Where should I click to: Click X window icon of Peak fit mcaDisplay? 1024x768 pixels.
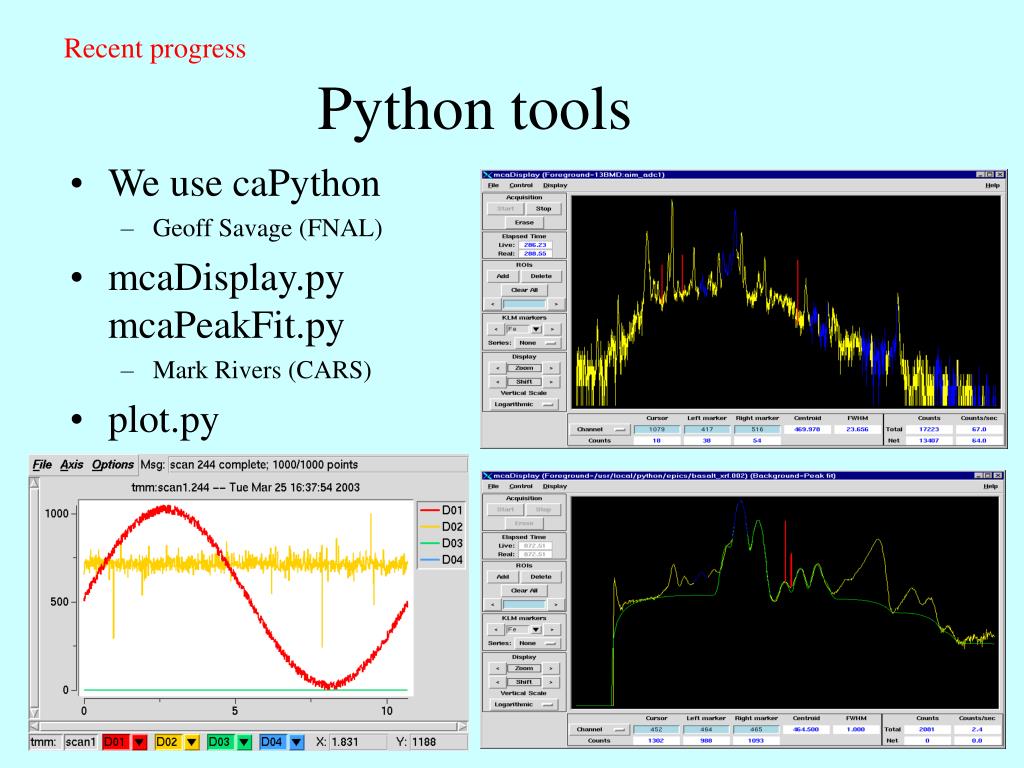(x=487, y=476)
